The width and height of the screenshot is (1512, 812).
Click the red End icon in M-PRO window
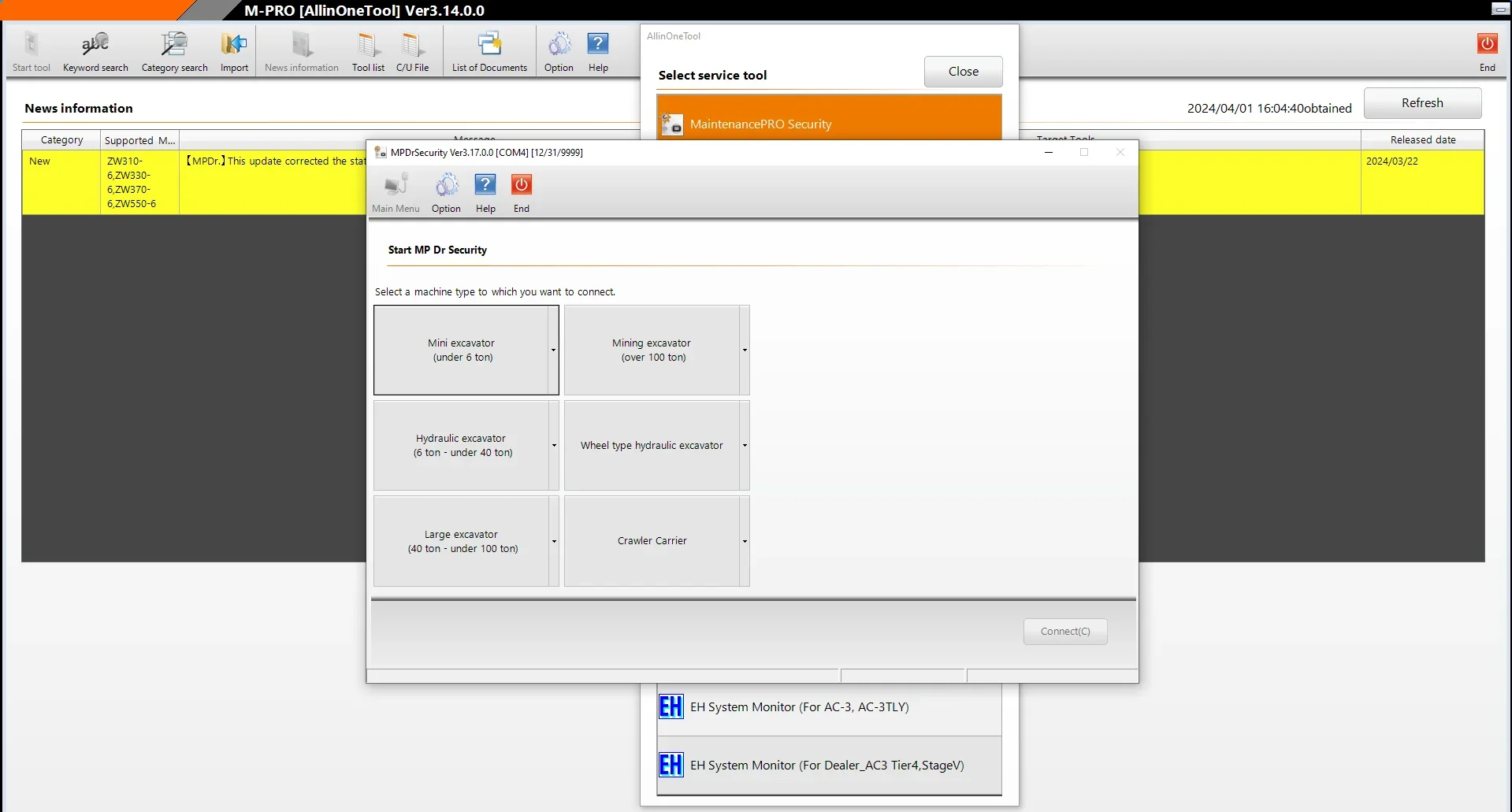point(1488,43)
